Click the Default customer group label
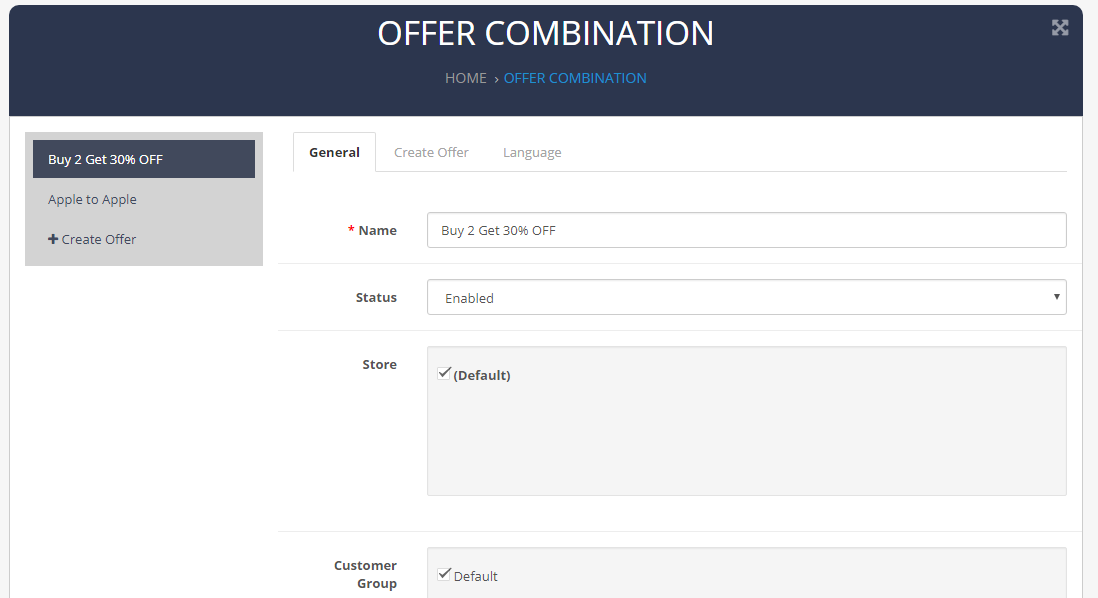The height and width of the screenshot is (598, 1098). click(475, 576)
